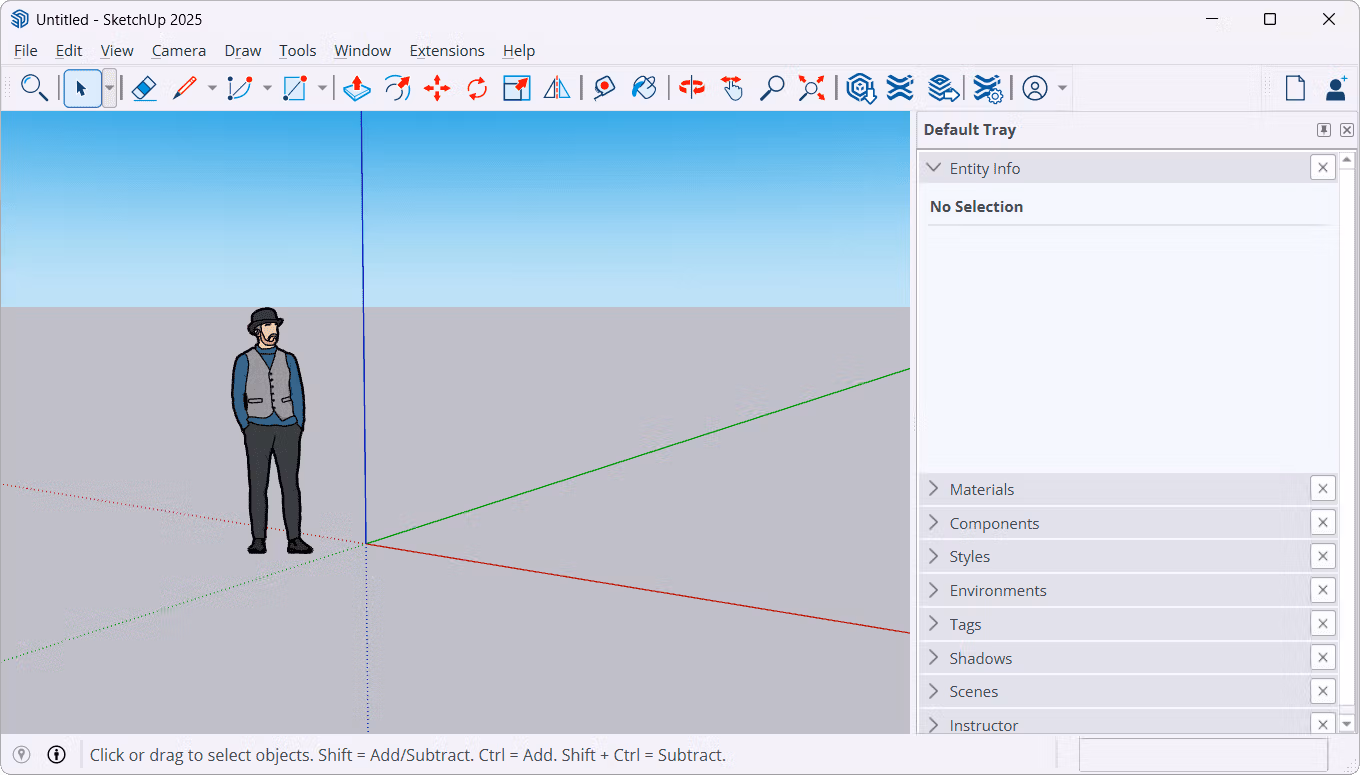
Task: Select the Rotate tool
Action: (477, 88)
